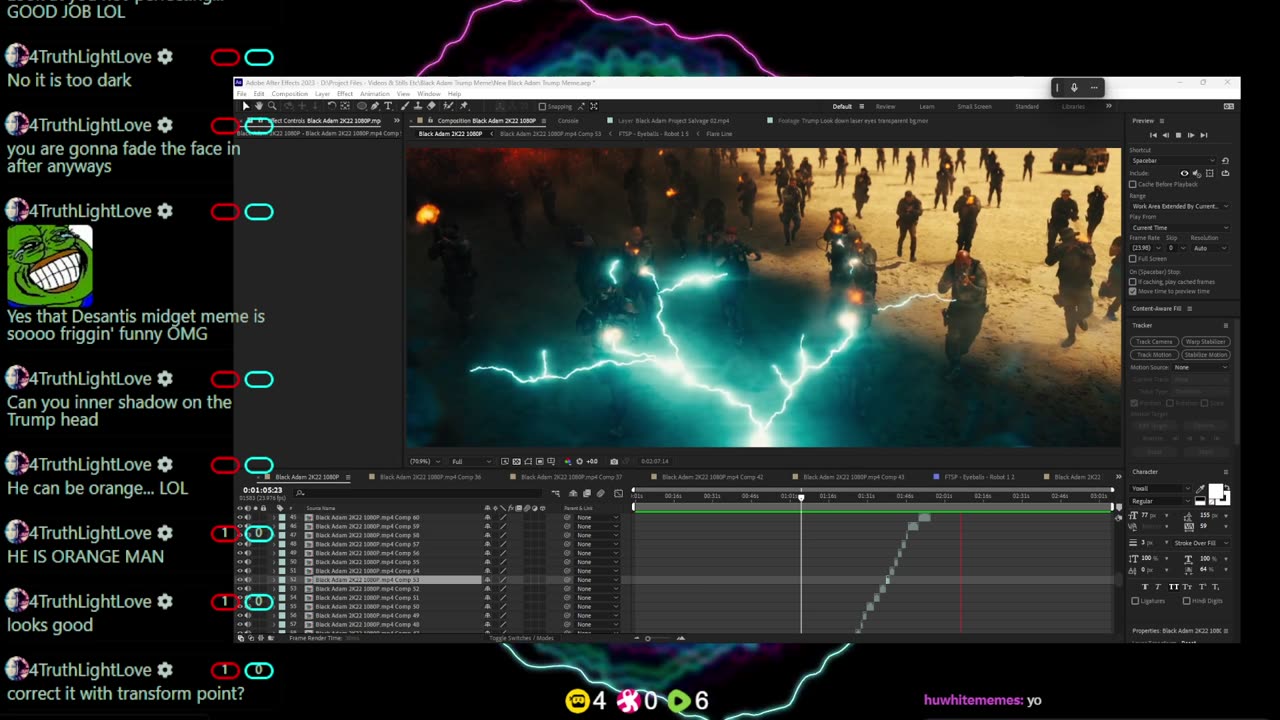This screenshot has width=1280, height=720.
Task: Open viewer magnification 70.9% dropdown
Action: pyautogui.click(x=425, y=461)
